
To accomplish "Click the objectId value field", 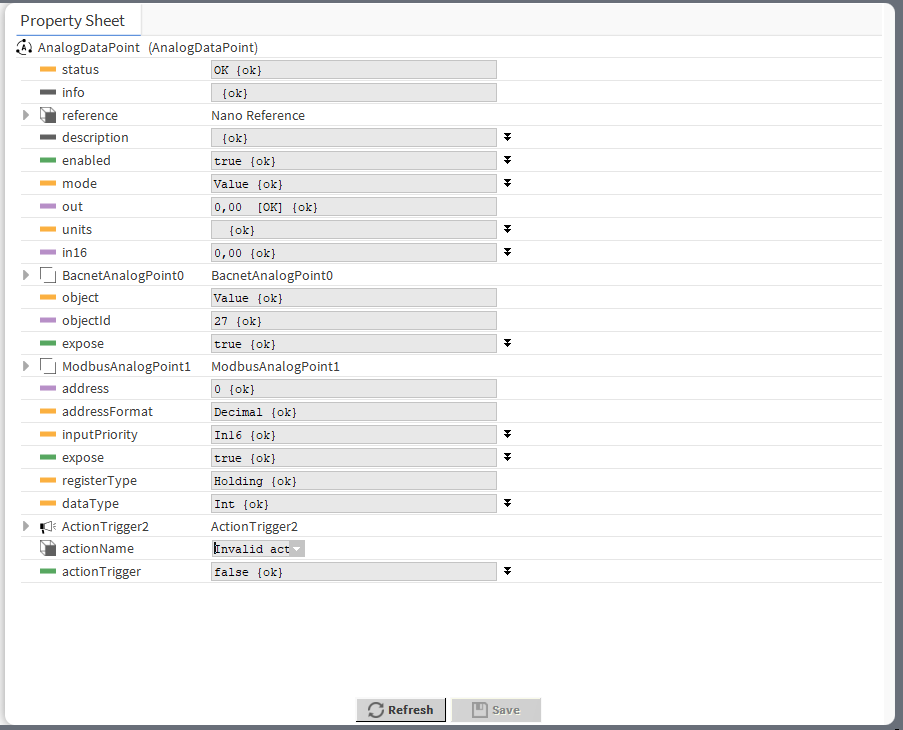I will click(x=353, y=321).
